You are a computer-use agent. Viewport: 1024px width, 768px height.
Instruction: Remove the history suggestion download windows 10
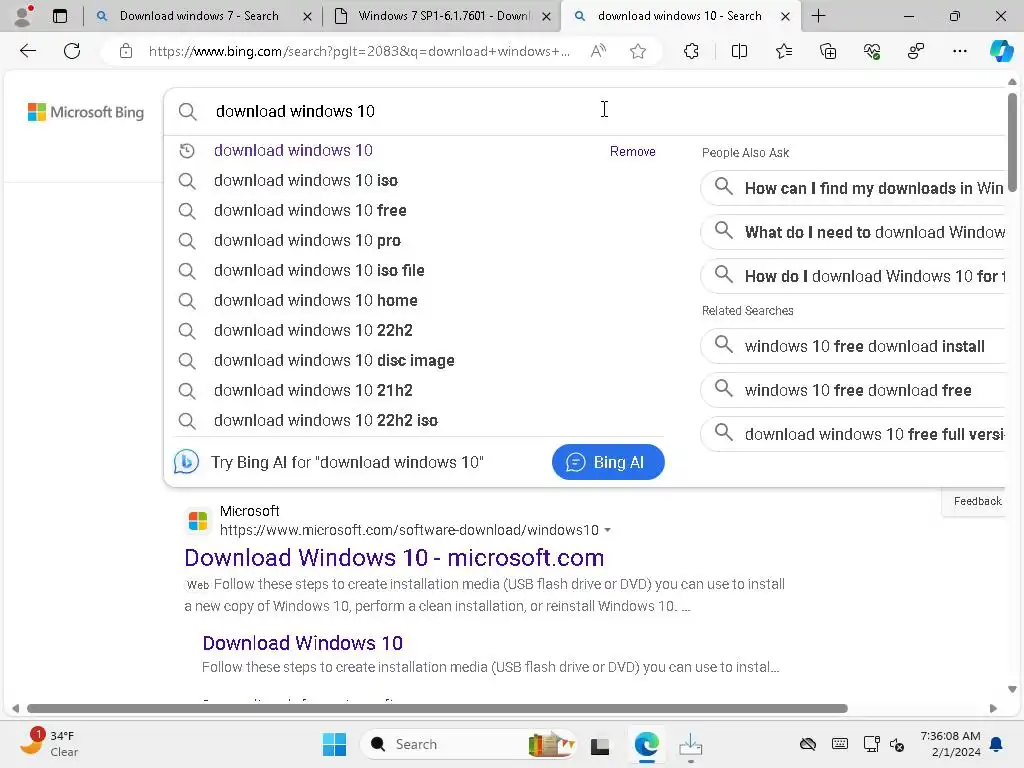(632, 152)
